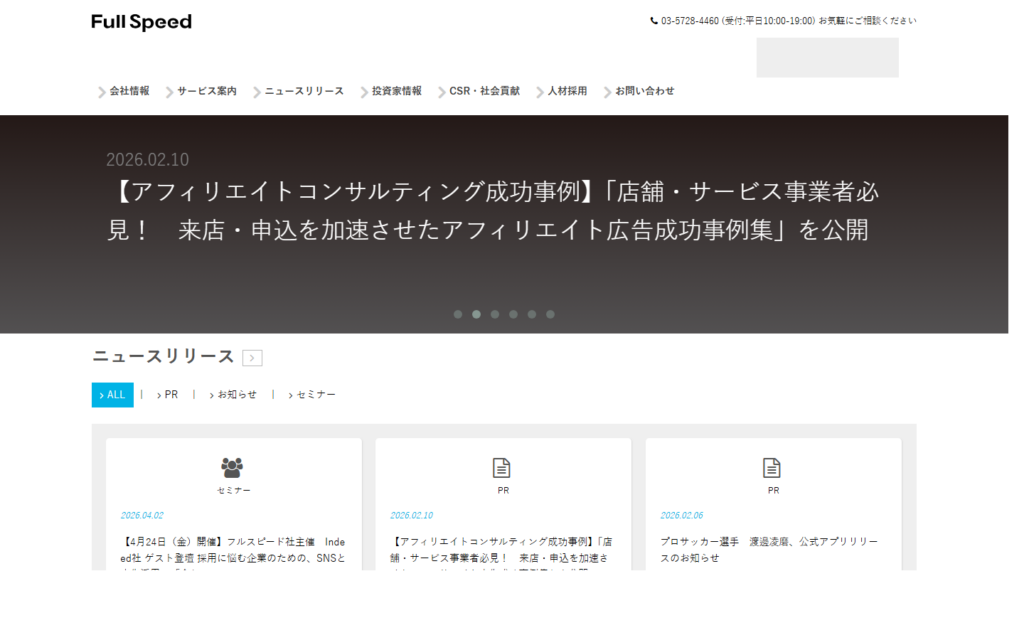Open the 投資家情報 menu
Image resolution: width=1024 pixels, height=640 pixels.
pos(396,91)
